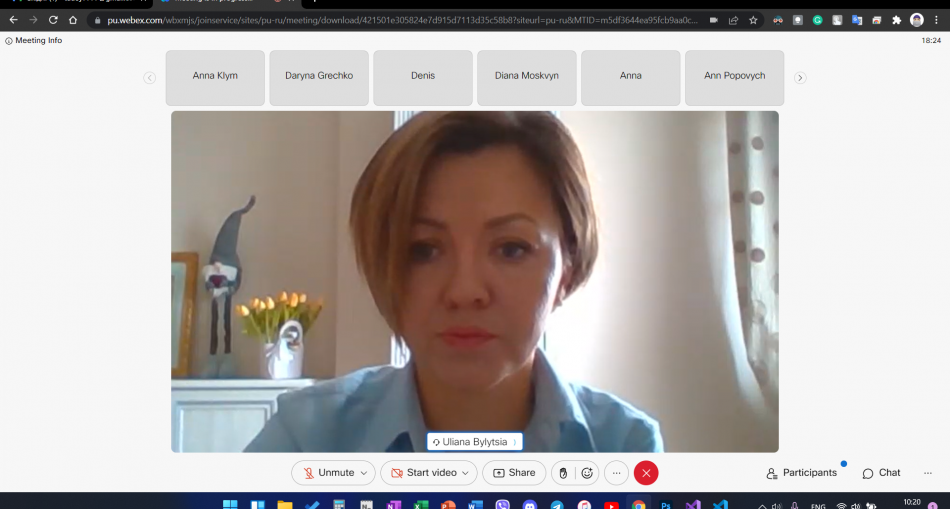Unmute the microphone
The width and height of the screenshot is (950, 509).
pyautogui.click(x=328, y=473)
